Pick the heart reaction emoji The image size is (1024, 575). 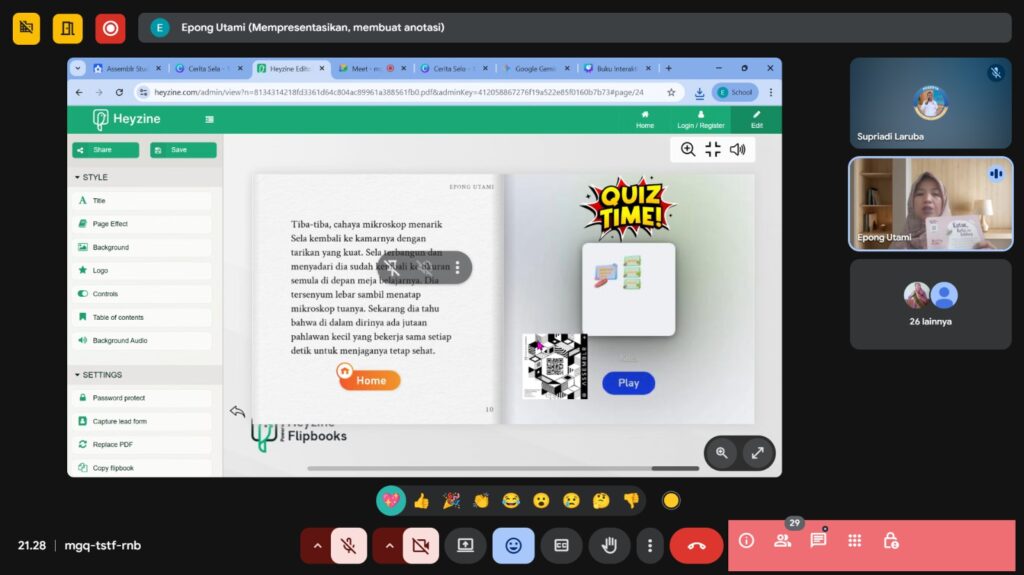(x=390, y=501)
